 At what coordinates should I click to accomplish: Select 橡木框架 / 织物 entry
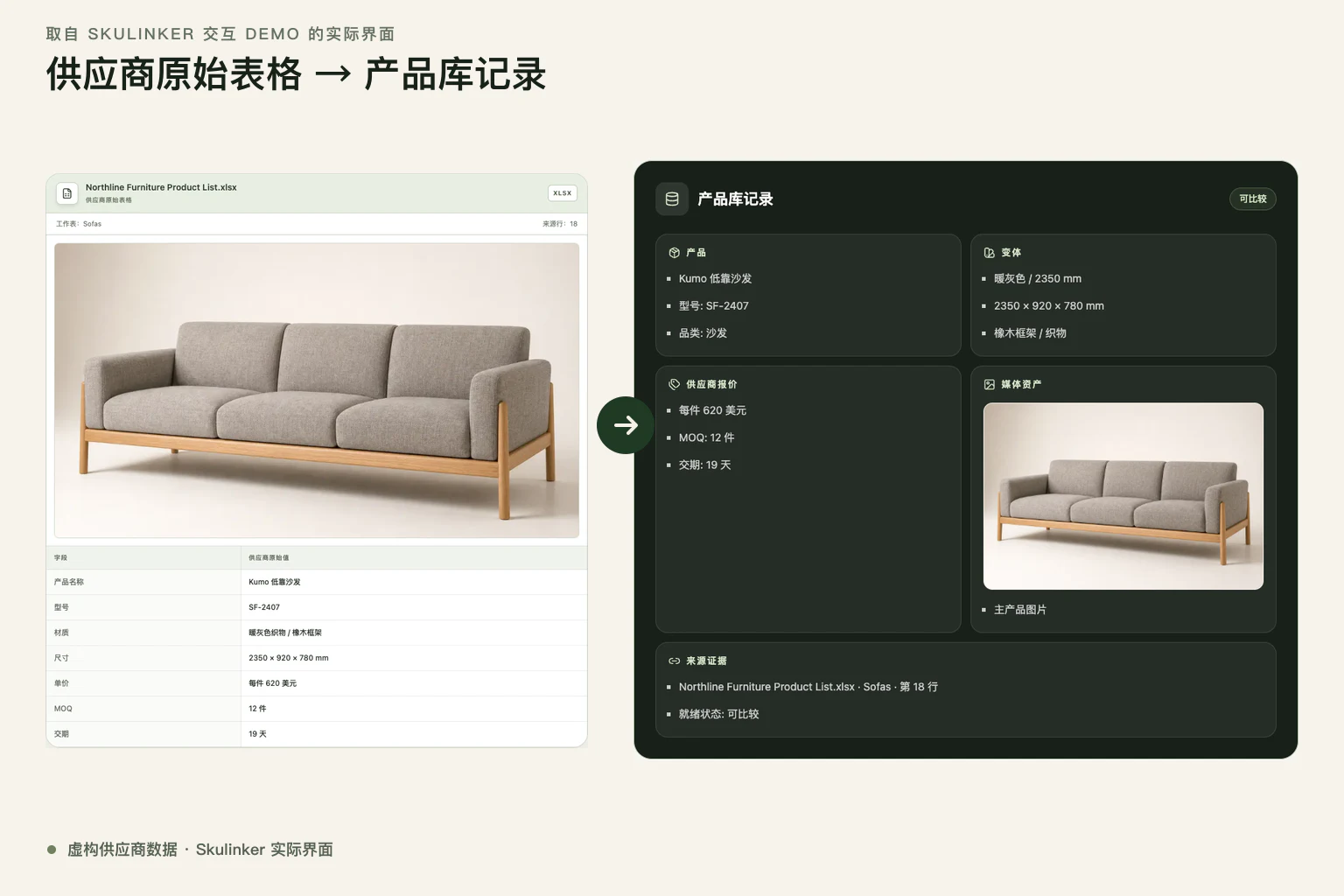pyautogui.click(x=1030, y=333)
